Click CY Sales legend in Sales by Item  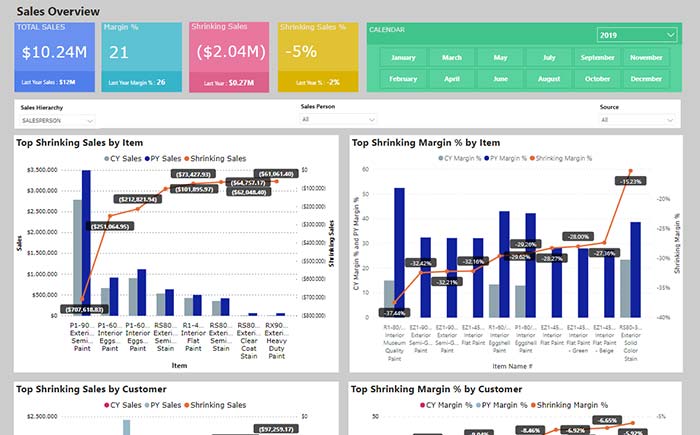pyautogui.click(x=123, y=159)
